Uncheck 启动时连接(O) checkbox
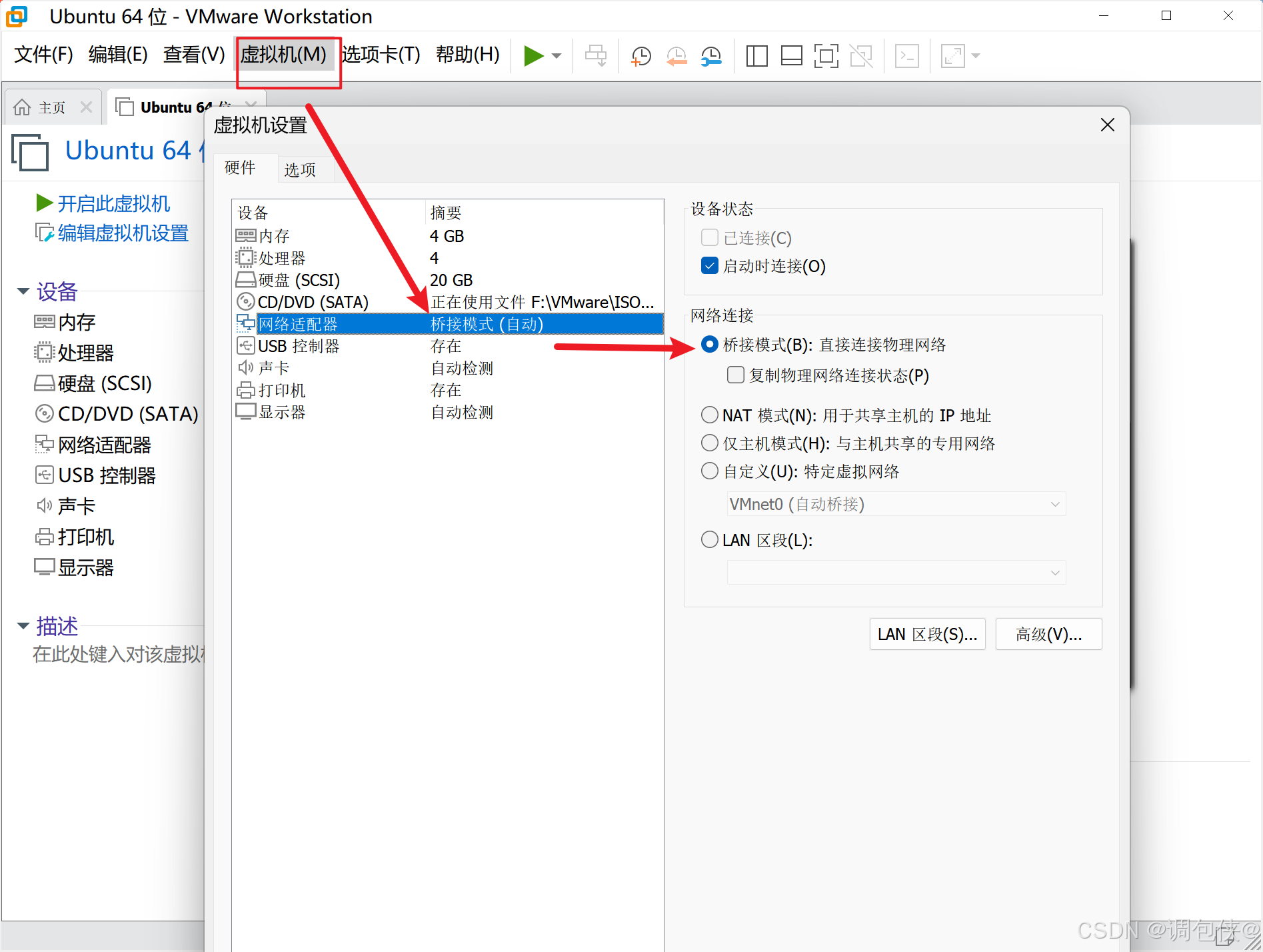This screenshot has width=1263, height=952. (x=710, y=266)
